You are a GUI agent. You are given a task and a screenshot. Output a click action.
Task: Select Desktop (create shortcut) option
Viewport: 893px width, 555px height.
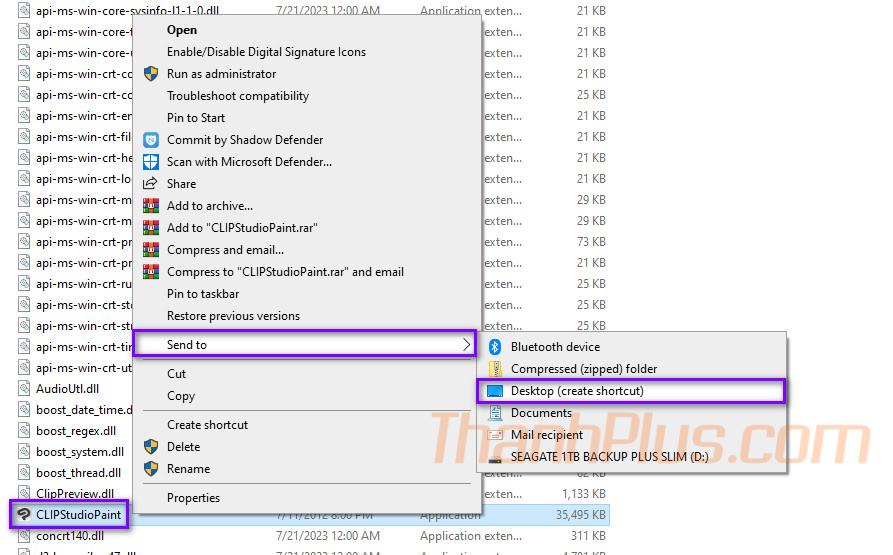tap(577, 391)
